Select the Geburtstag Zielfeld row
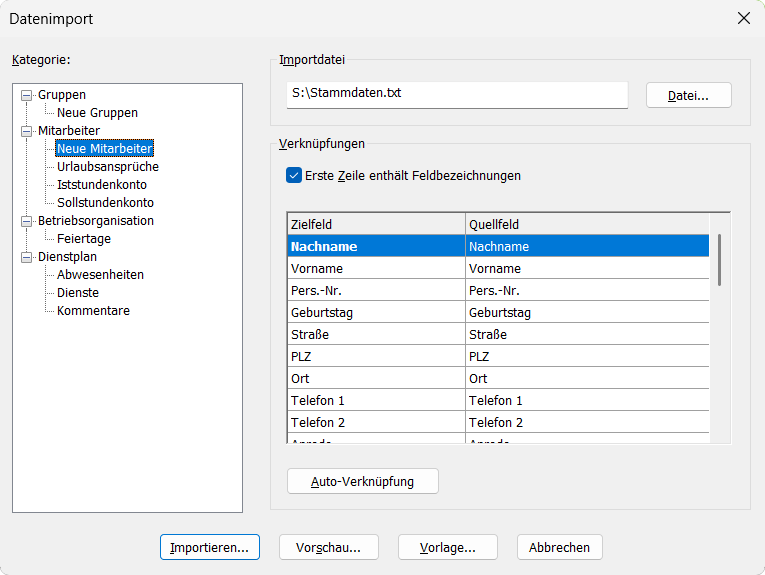The height and width of the screenshot is (575, 765). click(376, 312)
